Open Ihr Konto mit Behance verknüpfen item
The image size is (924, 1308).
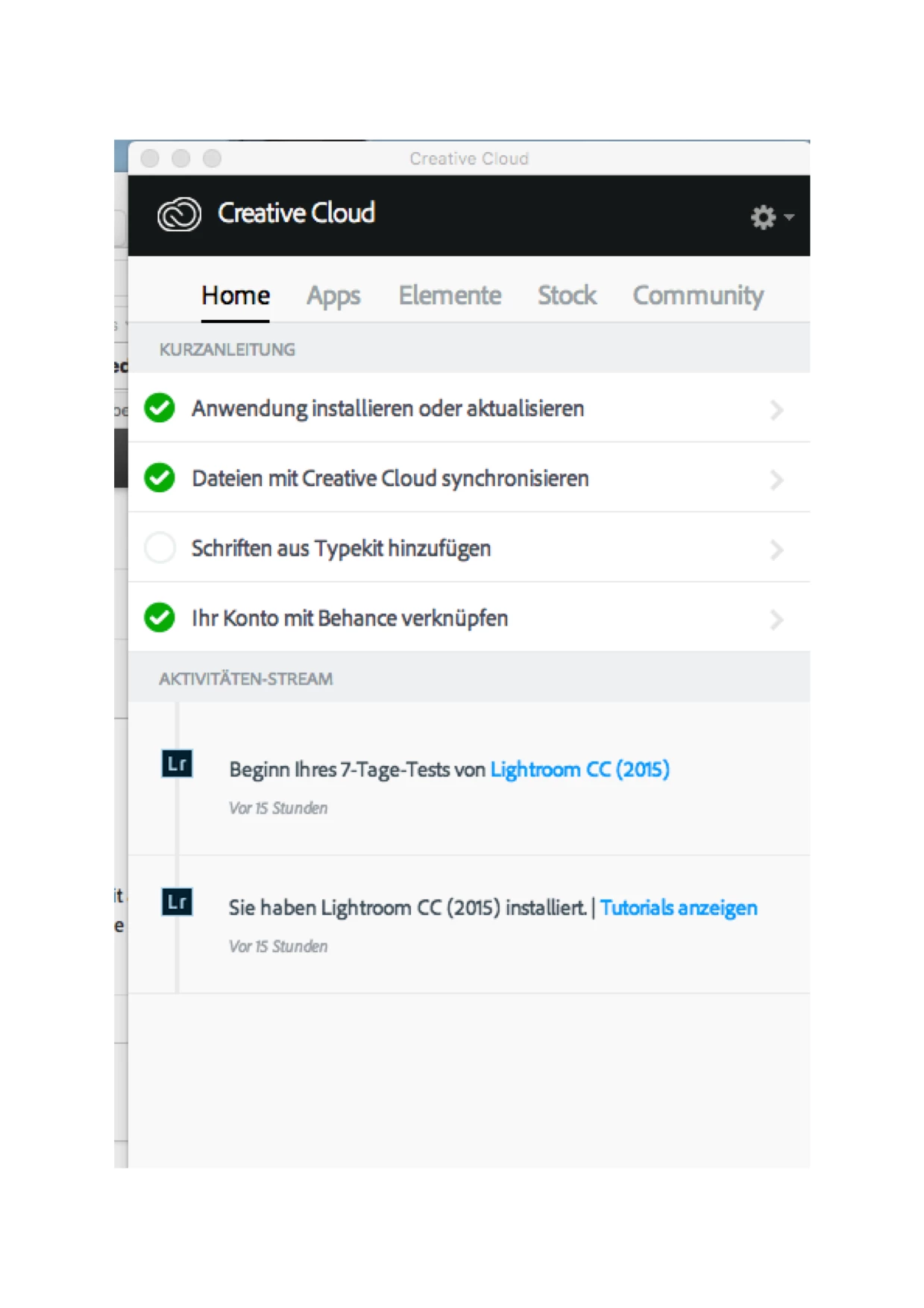pyautogui.click(x=469, y=617)
